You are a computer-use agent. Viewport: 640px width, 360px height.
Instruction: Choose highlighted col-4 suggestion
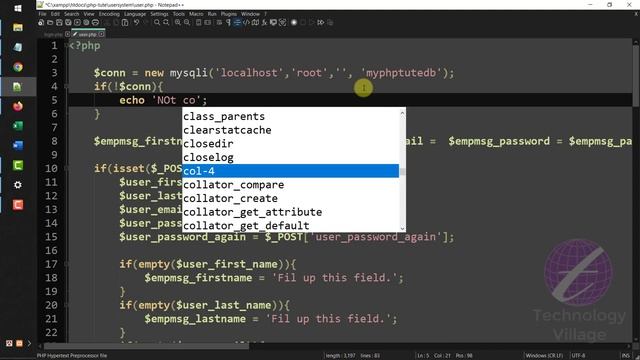pyautogui.click(x=291, y=171)
